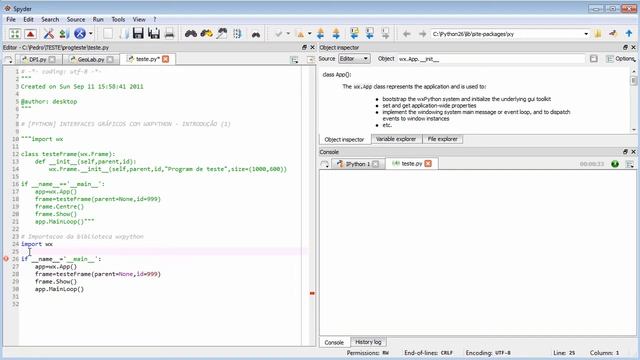Click the binoculars with yellow arrow icon
This screenshot has height=360, width=640.
pos(207,34)
